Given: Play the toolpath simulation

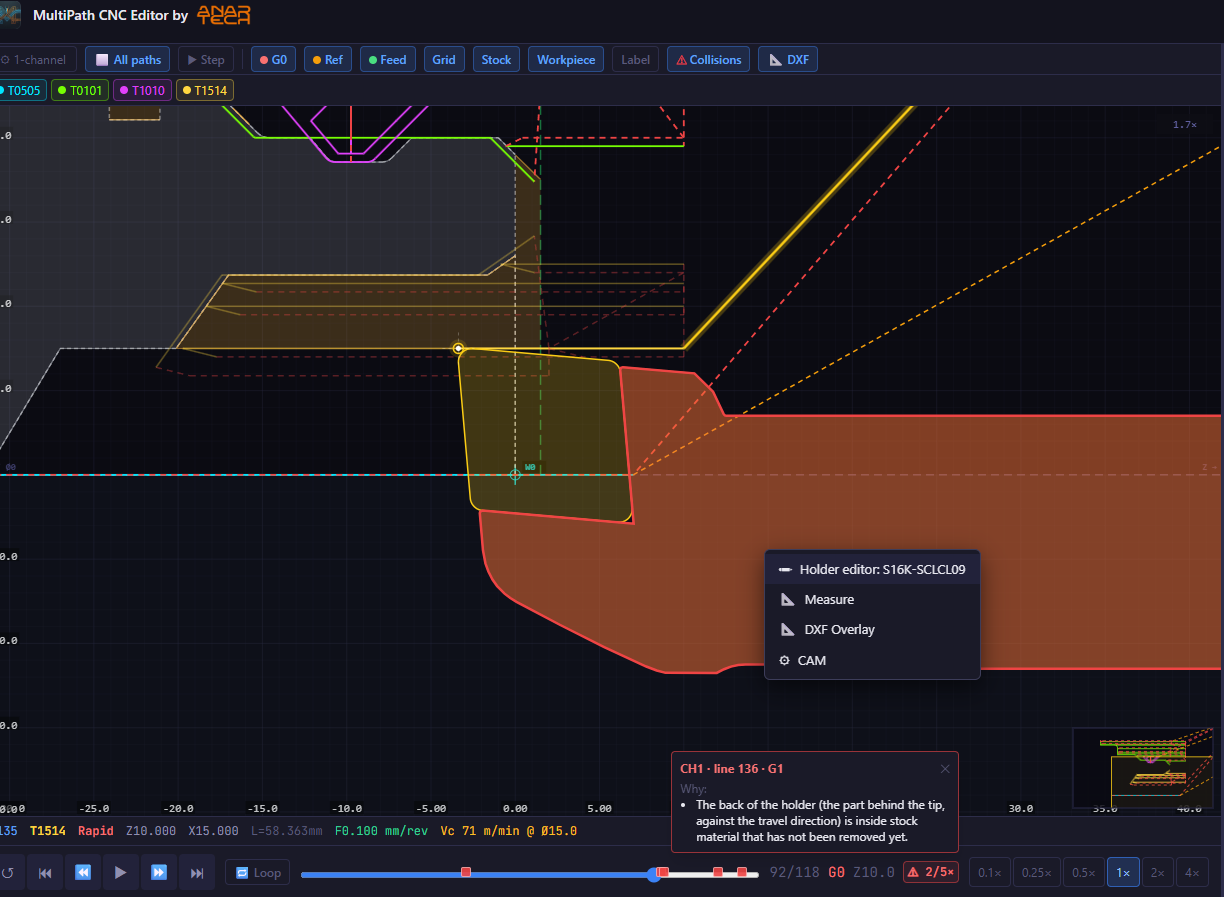Looking at the screenshot, I should (120, 873).
